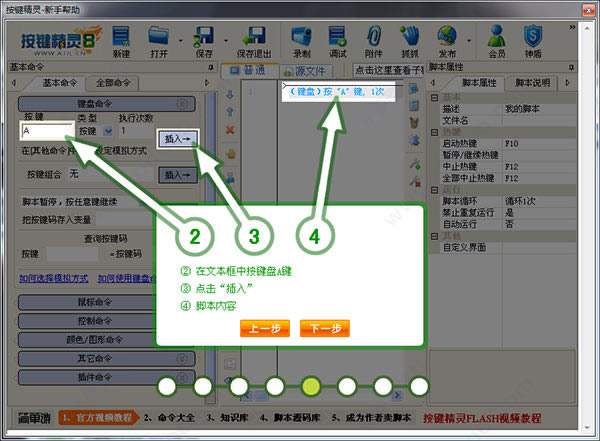Click the 神盾 shield icon
Screen dimensions: 600x441
click(533, 42)
